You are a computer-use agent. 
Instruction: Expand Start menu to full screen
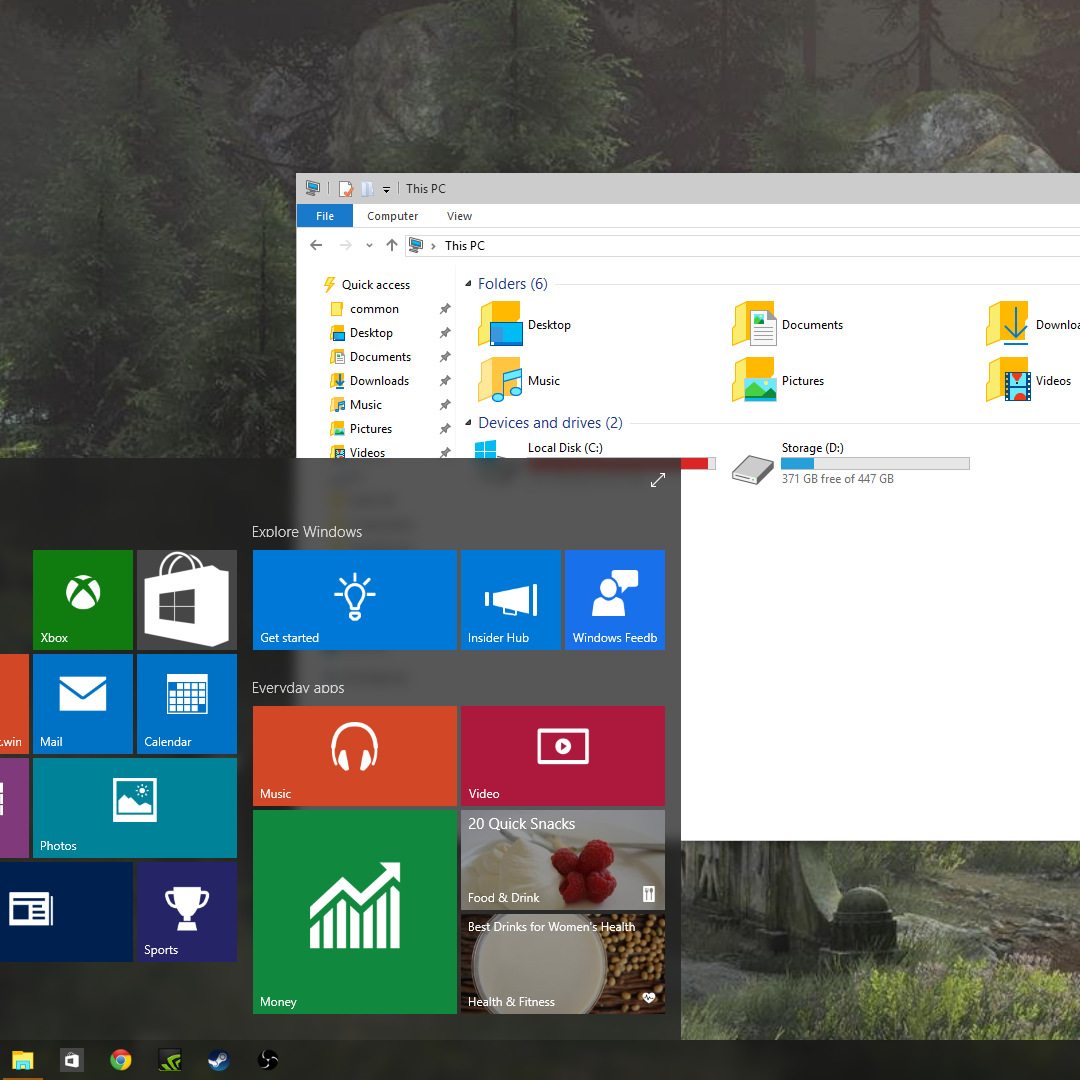[658, 480]
